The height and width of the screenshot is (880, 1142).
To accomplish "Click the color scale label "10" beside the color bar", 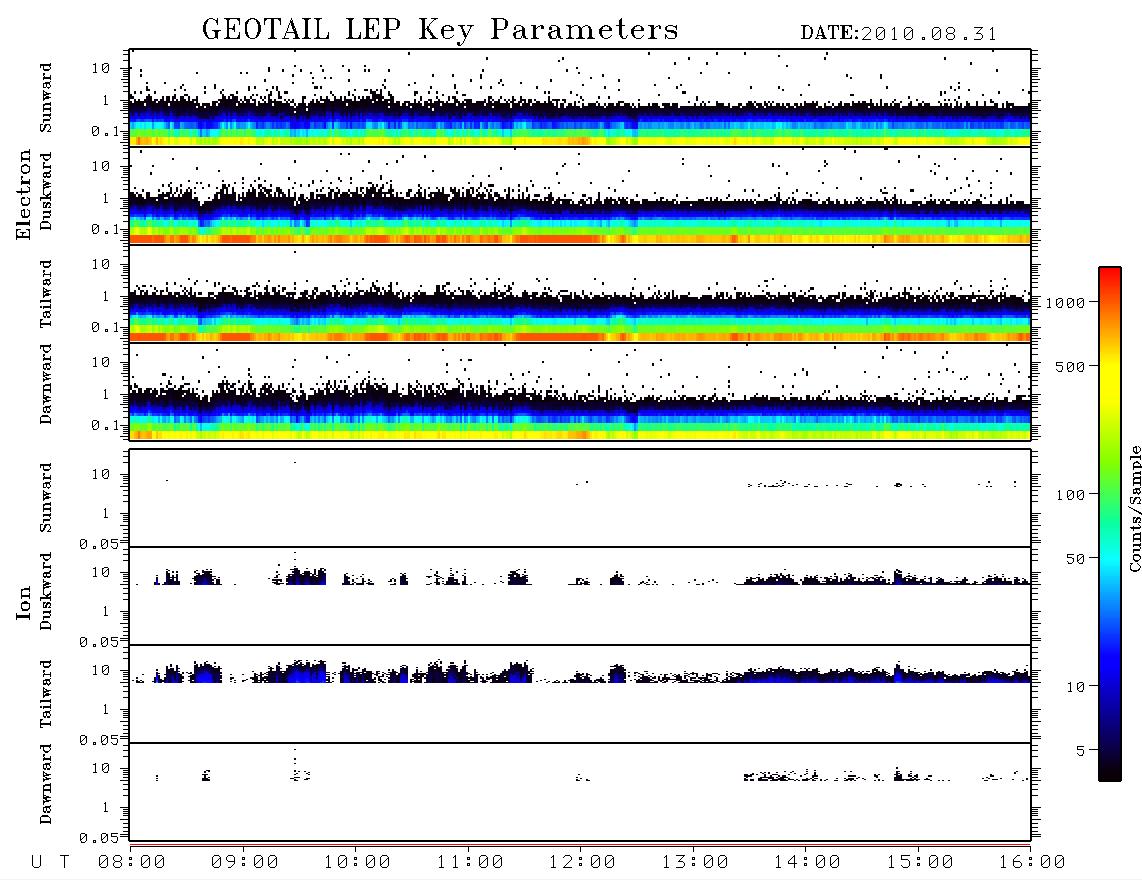I will click(x=1075, y=687).
